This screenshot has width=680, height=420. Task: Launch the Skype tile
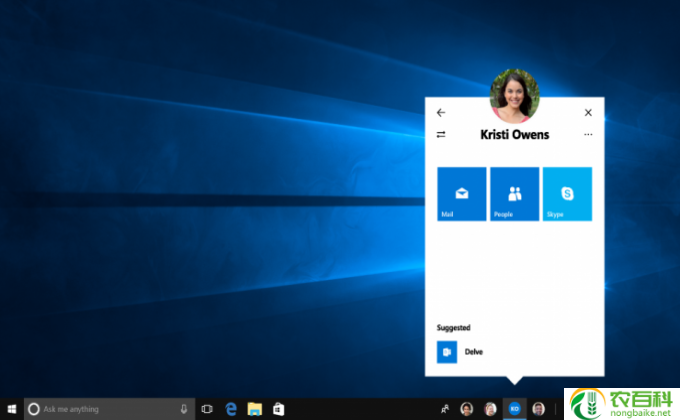pos(567,193)
